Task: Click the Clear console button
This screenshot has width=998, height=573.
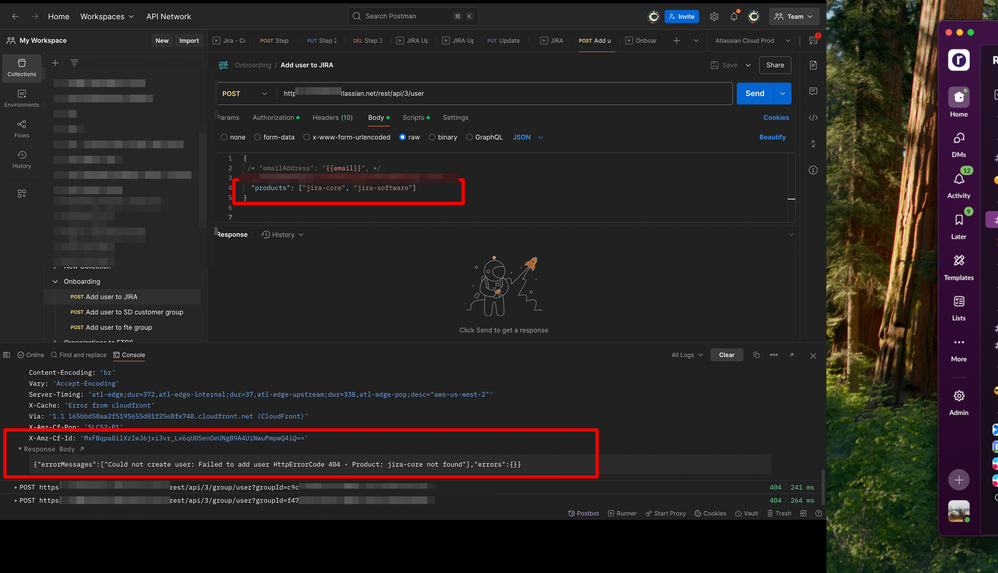Action: (x=726, y=355)
